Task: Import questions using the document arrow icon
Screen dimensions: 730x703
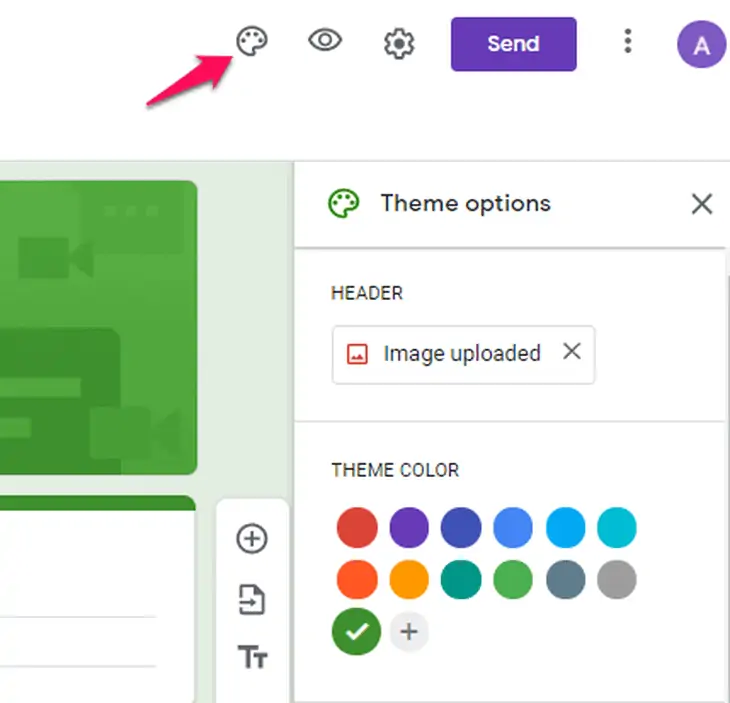Action: point(252,599)
